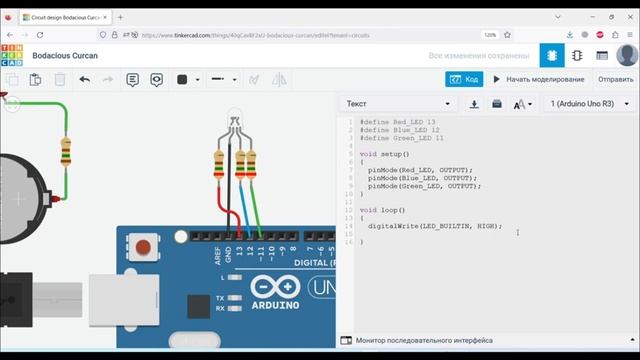Open the libraries box icon

click(497, 104)
